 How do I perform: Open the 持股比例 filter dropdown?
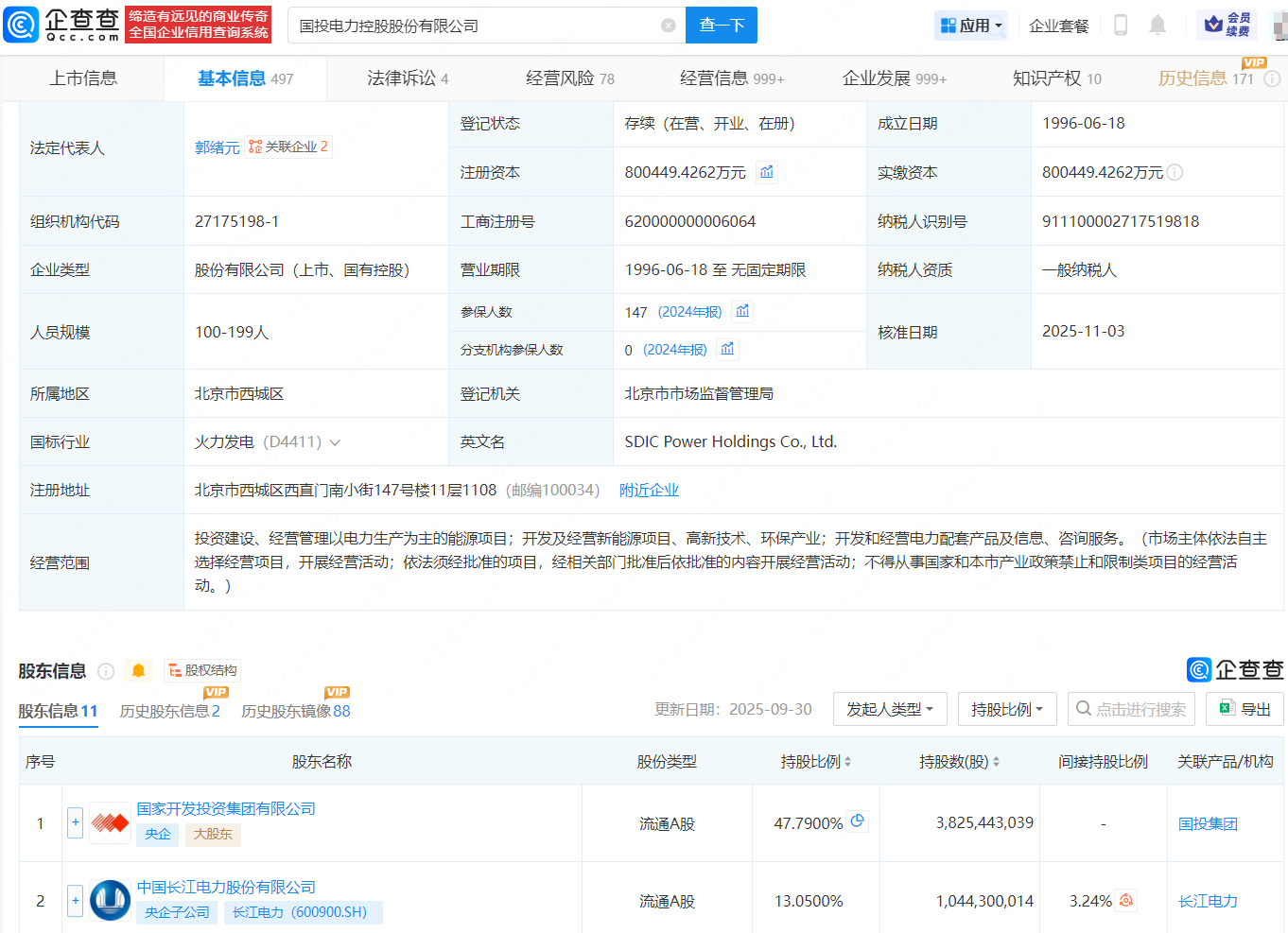[1007, 708]
